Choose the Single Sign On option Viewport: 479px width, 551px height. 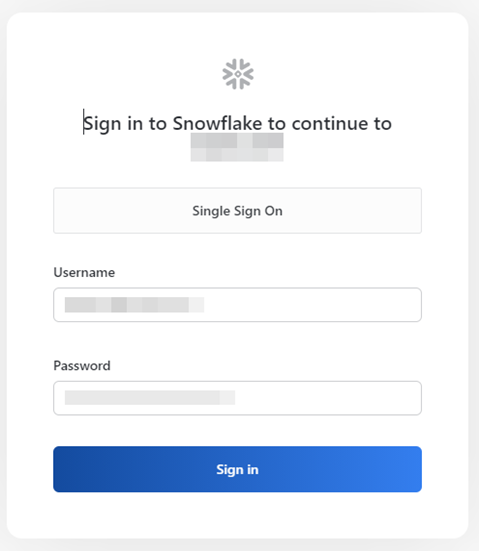[x=238, y=210]
